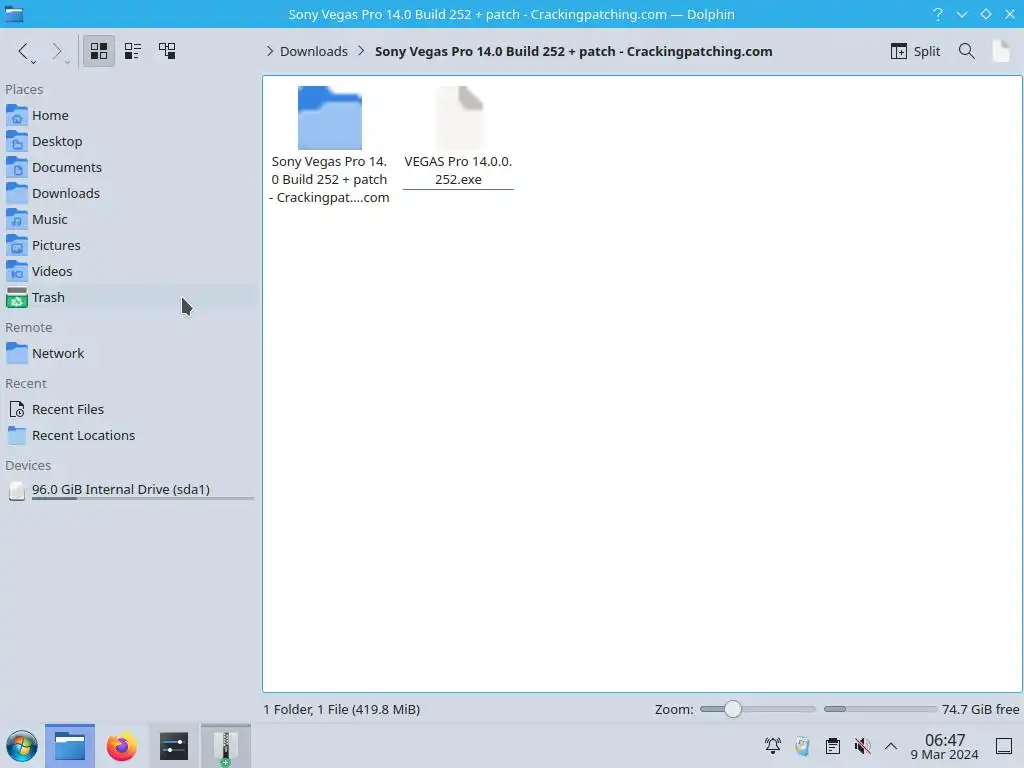The width and height of the screenshot is (1024, 768).
Task: Click the updates tray icon
Action: (803, 746)
